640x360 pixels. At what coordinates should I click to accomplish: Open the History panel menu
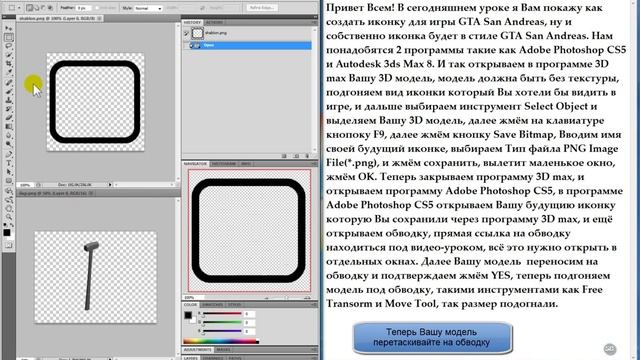[x=314, y=22]
